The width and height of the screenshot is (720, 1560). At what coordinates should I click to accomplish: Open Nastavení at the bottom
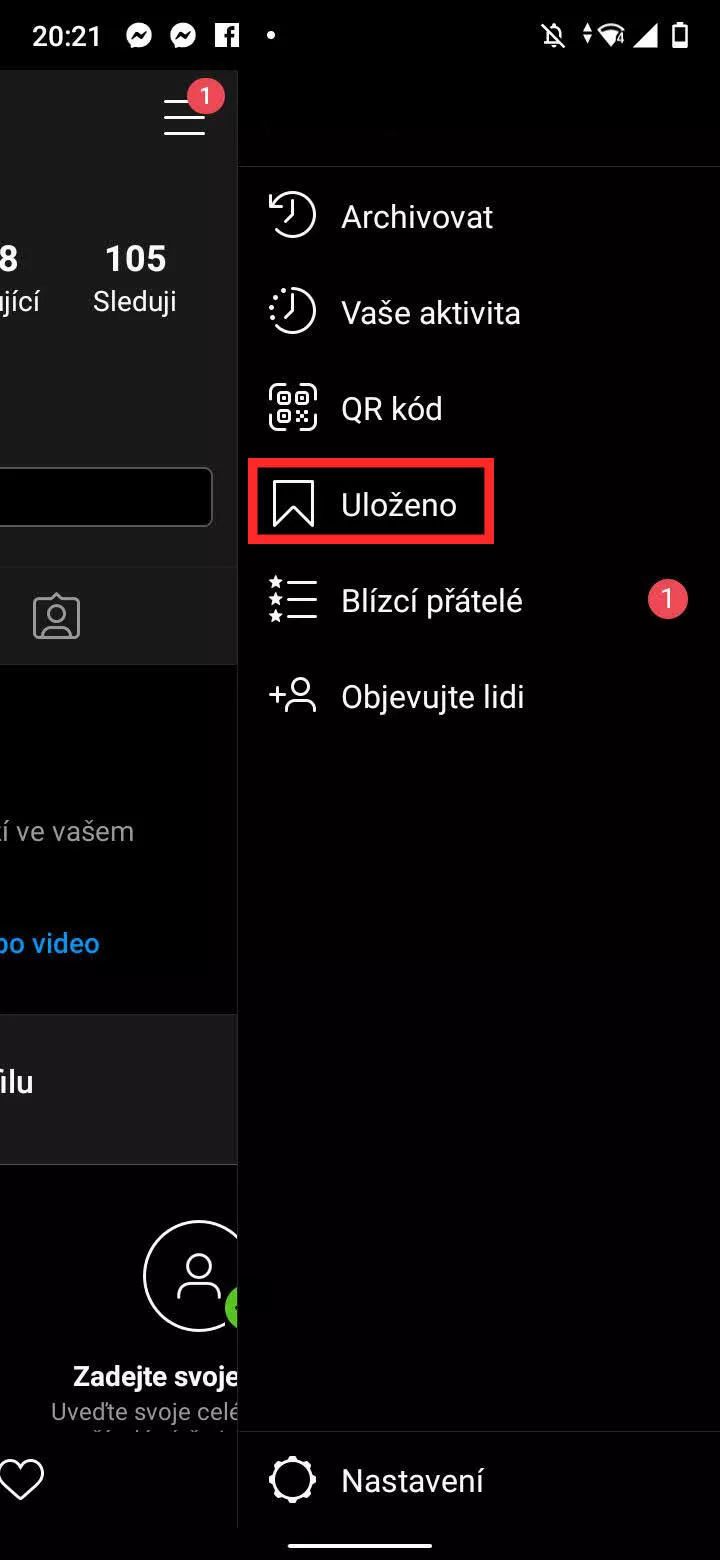tap(479, 1480)
